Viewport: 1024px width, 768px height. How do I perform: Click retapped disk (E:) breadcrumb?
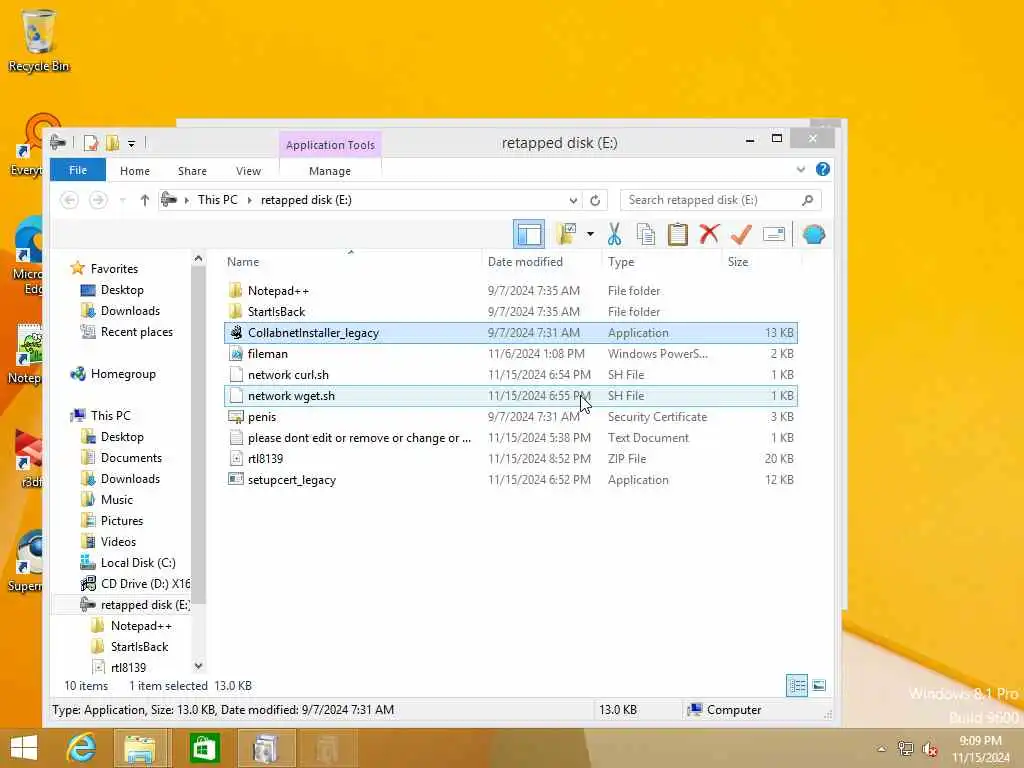tap(306, 200)
